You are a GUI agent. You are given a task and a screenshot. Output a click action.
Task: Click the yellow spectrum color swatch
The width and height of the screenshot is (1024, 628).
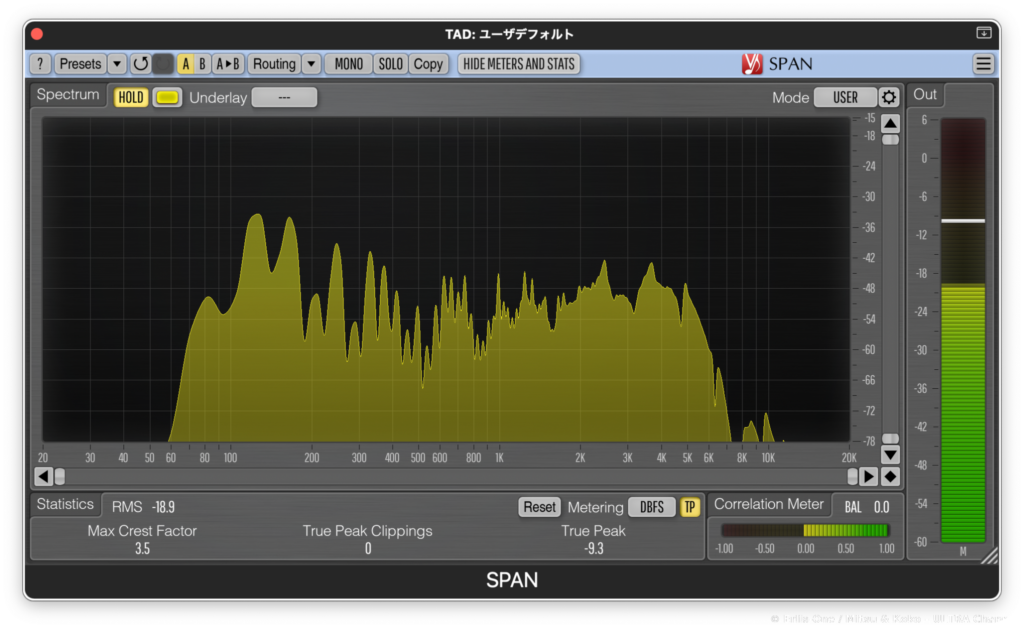click(x=167, y=97)
